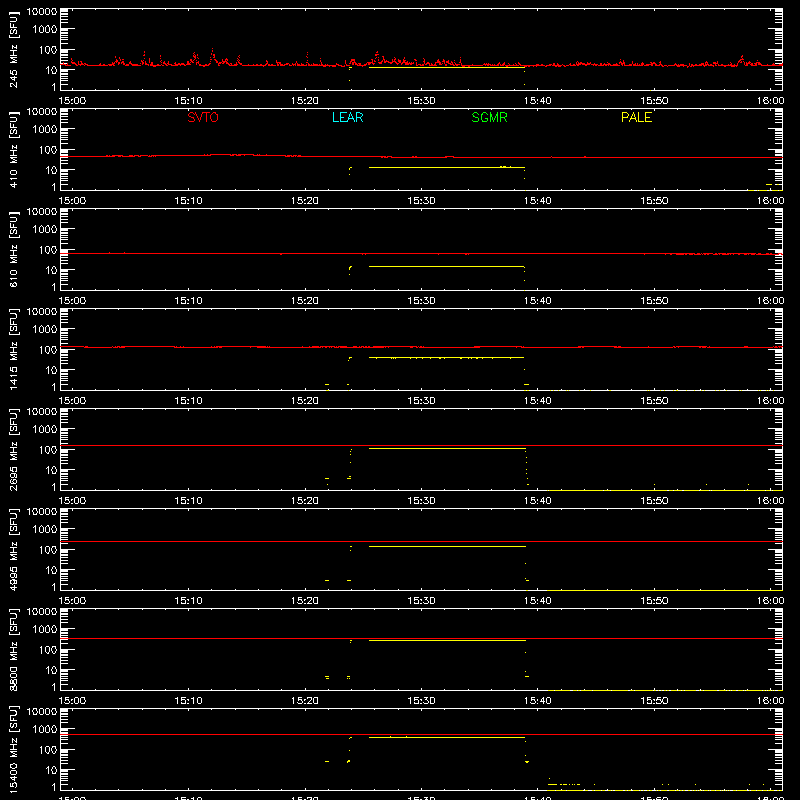The width and height of the screenshot is (800, 800).
Task: Select the '8800 MHz [SFU]' axis label
Action: pos(14,649)
